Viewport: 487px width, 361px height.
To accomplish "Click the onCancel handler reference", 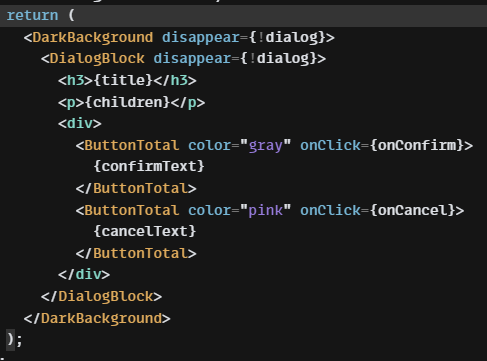I will coord(413,210).
